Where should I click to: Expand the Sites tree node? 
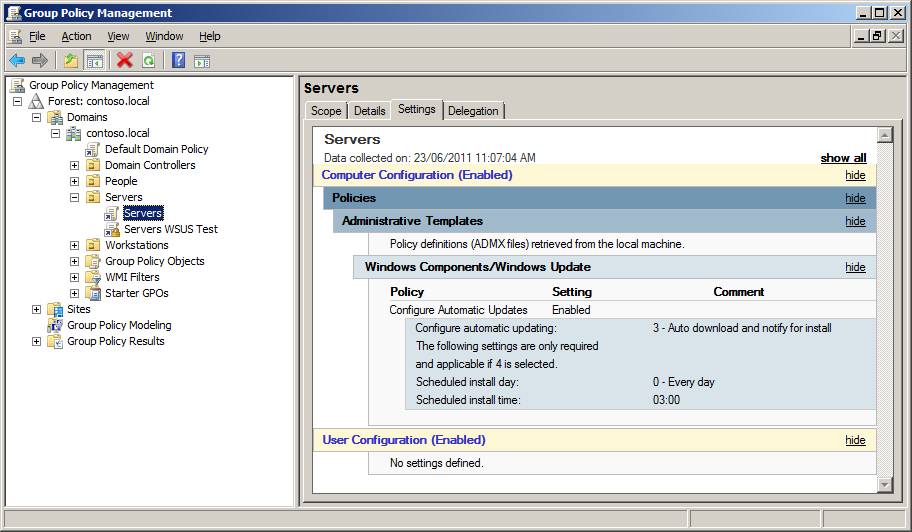[x=37, y=309]
